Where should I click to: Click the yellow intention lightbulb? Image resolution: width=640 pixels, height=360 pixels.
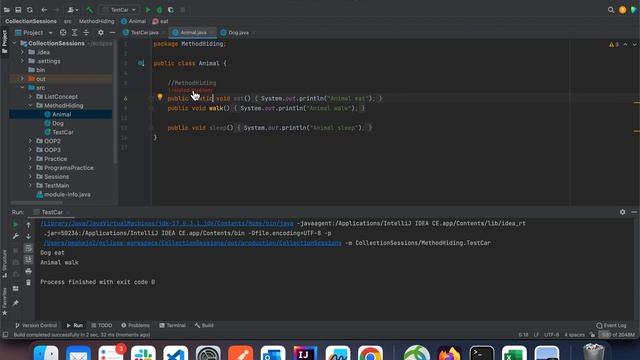160,97
